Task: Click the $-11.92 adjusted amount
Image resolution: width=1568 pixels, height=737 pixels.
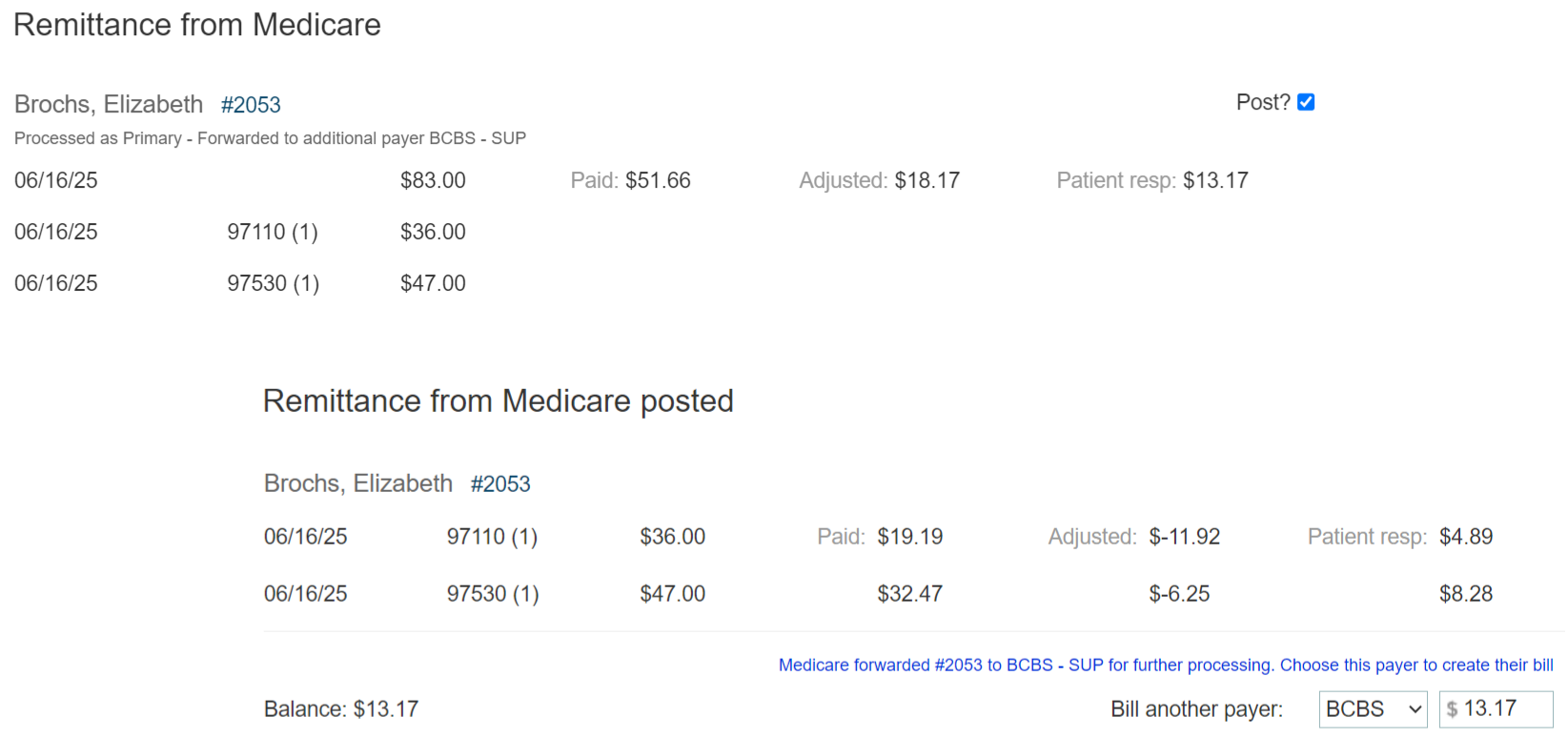Action: [x=1184, y=537]
